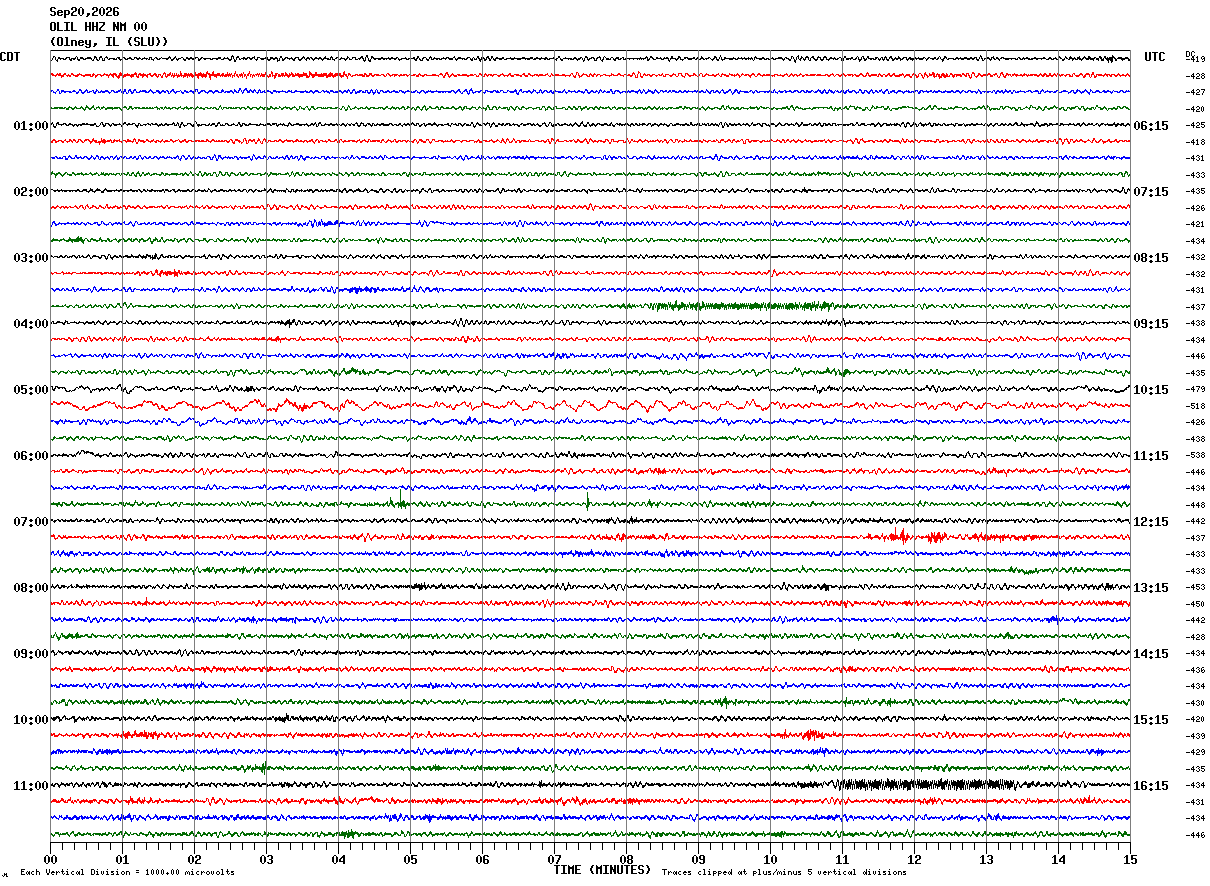
Task: Click the -518 DC offset value
Action: click(x=1195, y=406)
